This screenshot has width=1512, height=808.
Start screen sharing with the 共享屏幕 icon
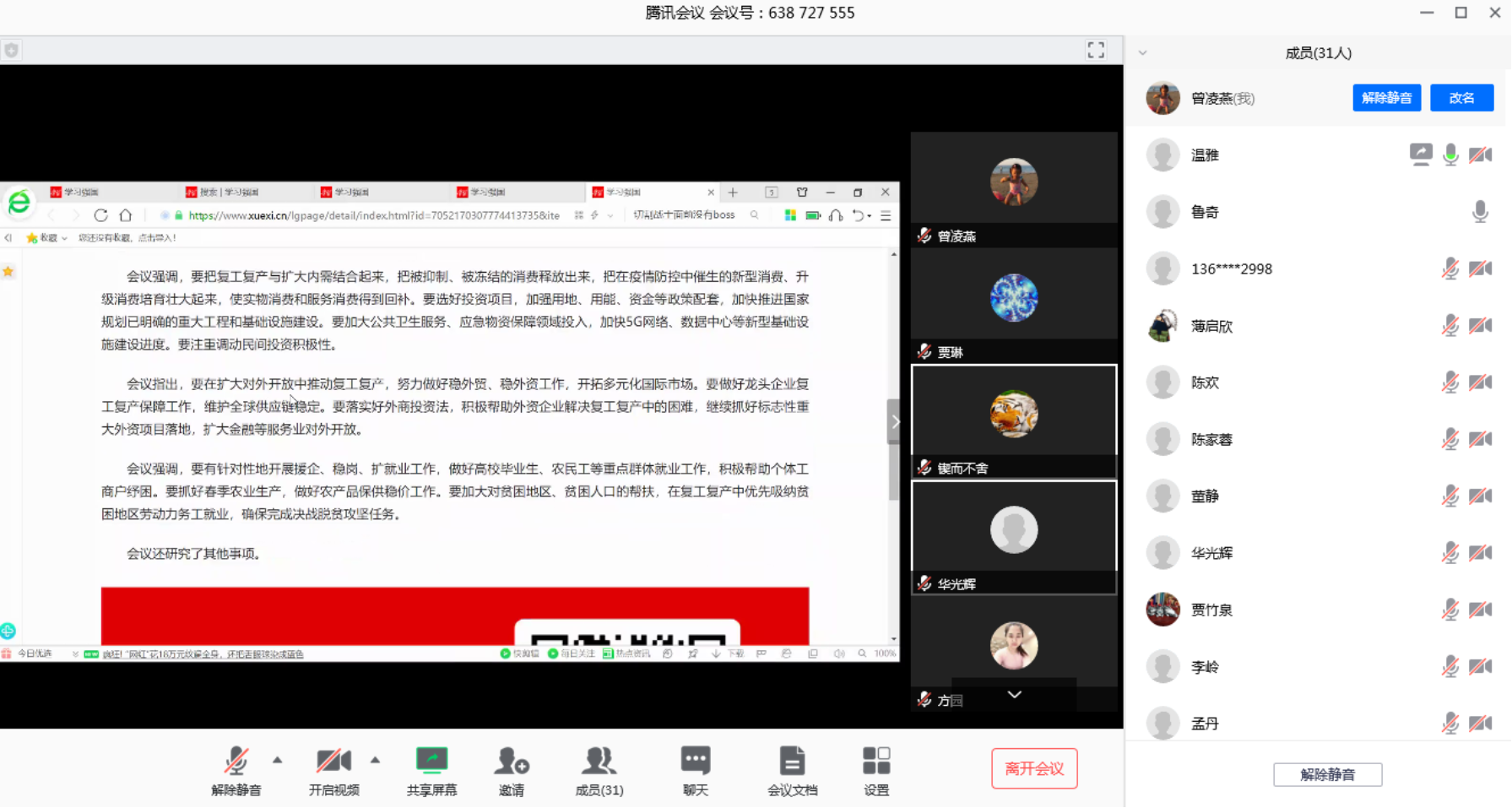tap(432, 768)
